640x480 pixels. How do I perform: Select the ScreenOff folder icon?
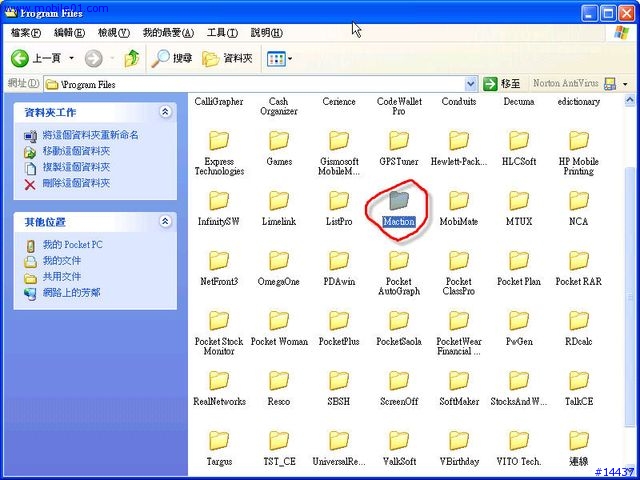399,380
